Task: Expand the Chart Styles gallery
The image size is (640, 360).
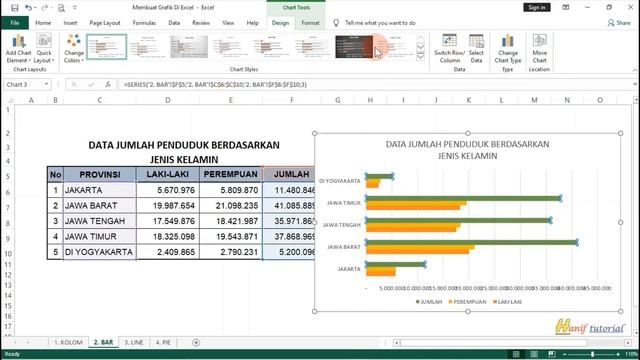Action: click(x=420, y=57)
